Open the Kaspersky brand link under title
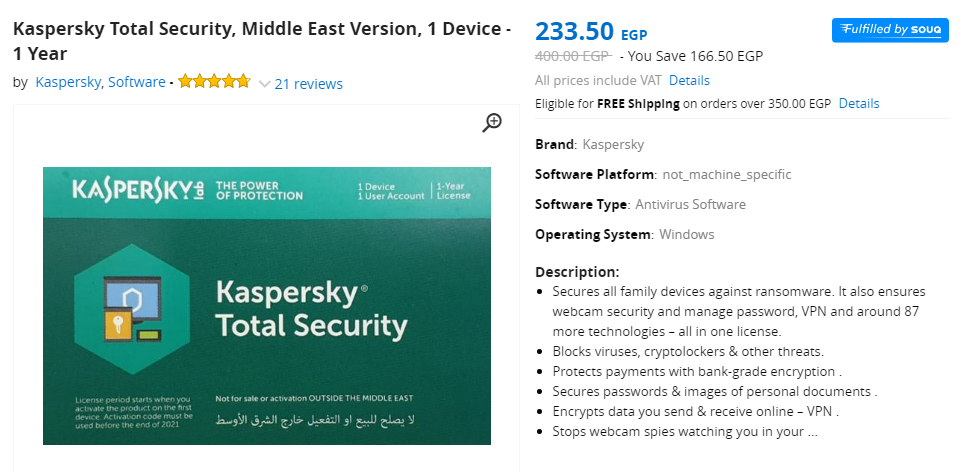This screenshot has width=961, height=472. click(68, 82)
